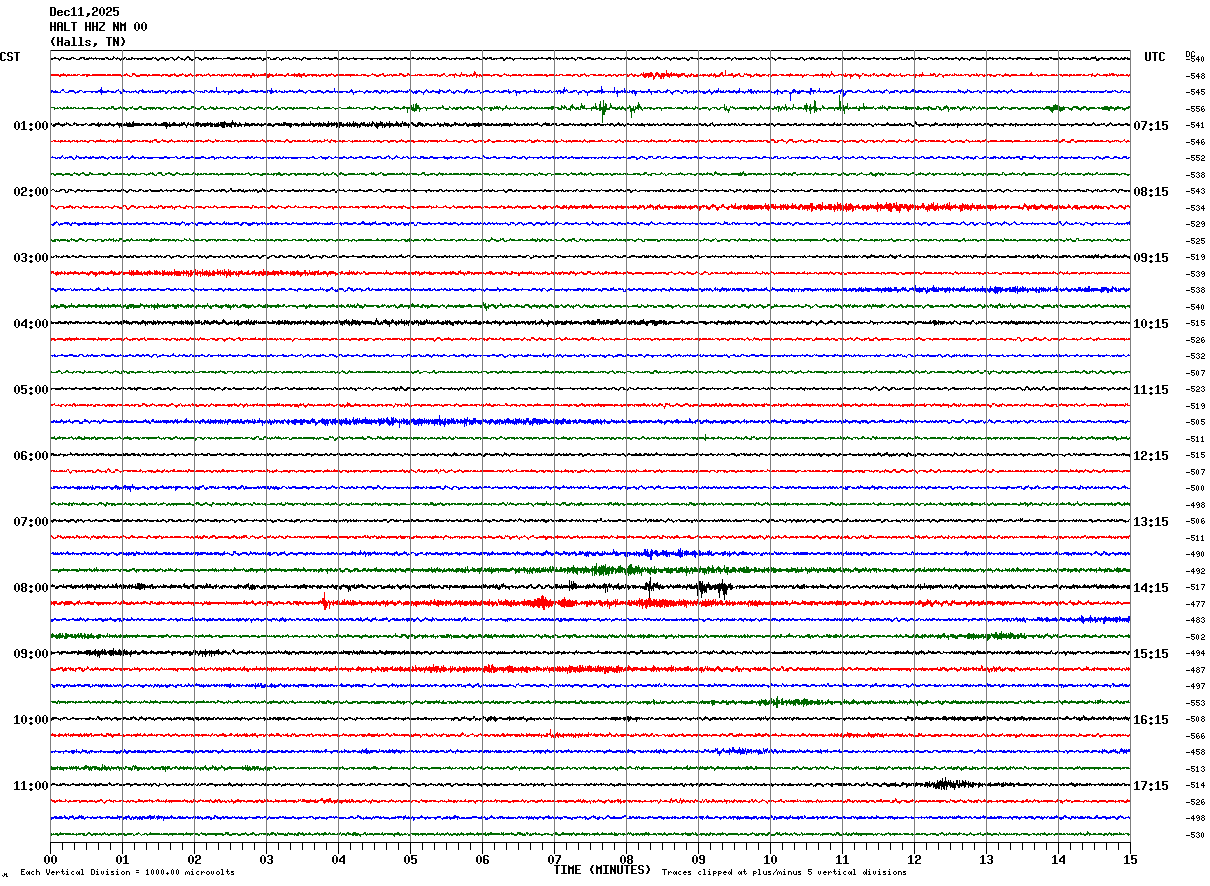The width and height of the screenshot is (1210, 886).
Task: Select the 07:00 CST time label
Action: point(31,522)
